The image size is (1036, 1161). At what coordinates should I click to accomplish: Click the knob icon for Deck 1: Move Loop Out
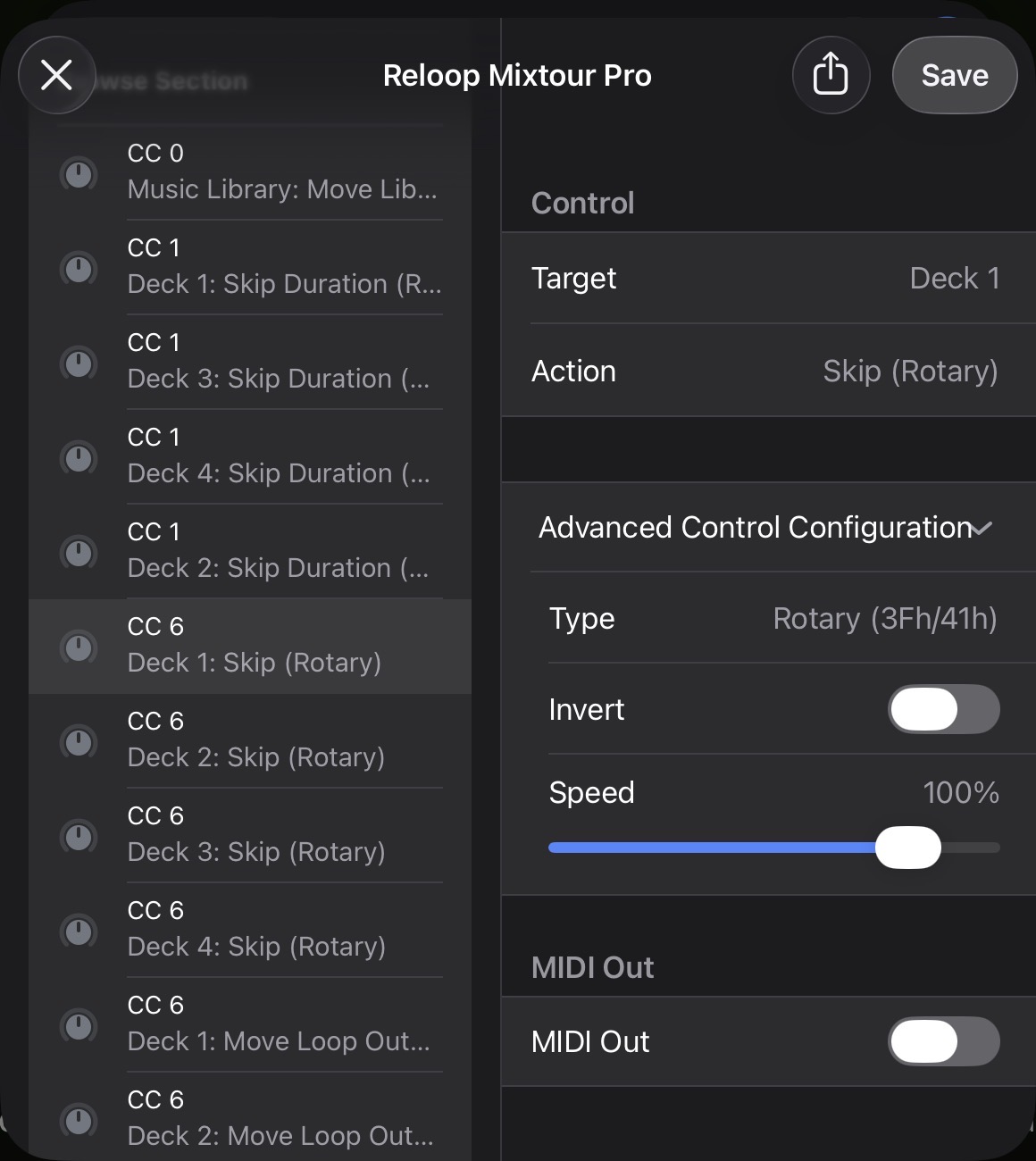pyautogui.click(x=79, y=1025)
